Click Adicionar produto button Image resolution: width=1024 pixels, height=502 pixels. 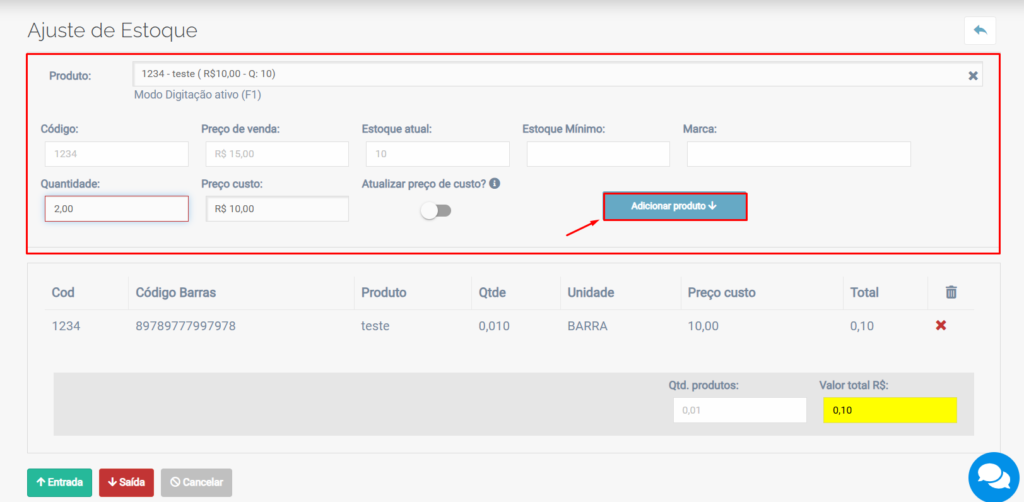coord(674,206)
